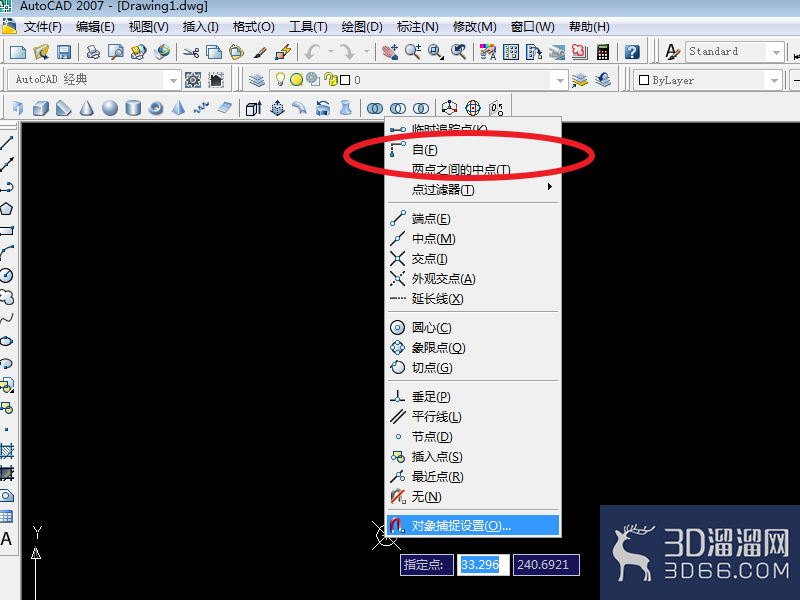Open 对象捕捉设置(O)... settings
Image resolution: width=800 pixels, height=600 pixels.
[473, 526]
